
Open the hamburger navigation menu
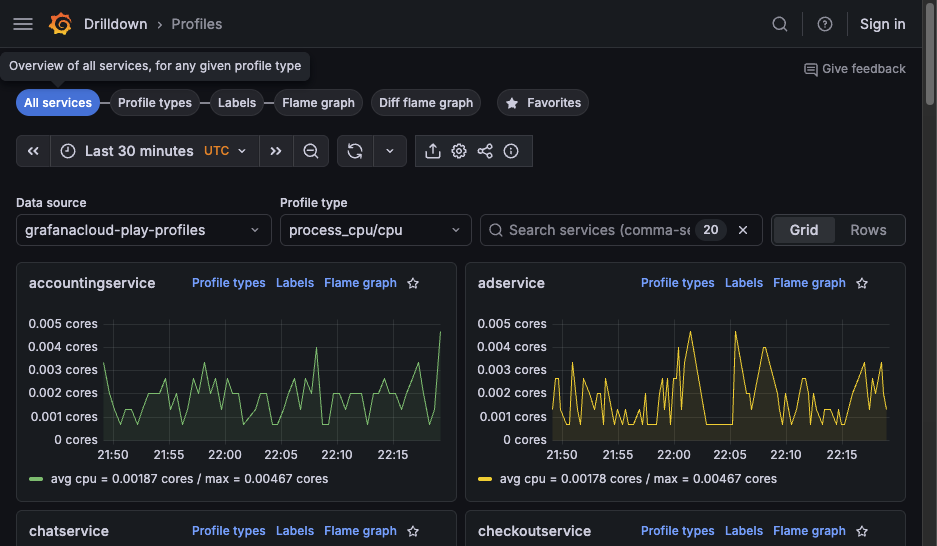pyautogui.click(x=23, y=24)
